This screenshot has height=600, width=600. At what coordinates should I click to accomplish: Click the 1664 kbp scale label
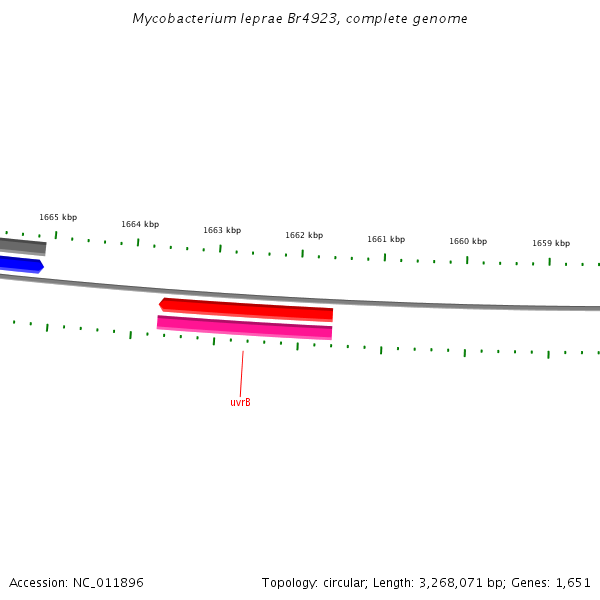click(140, 224)
